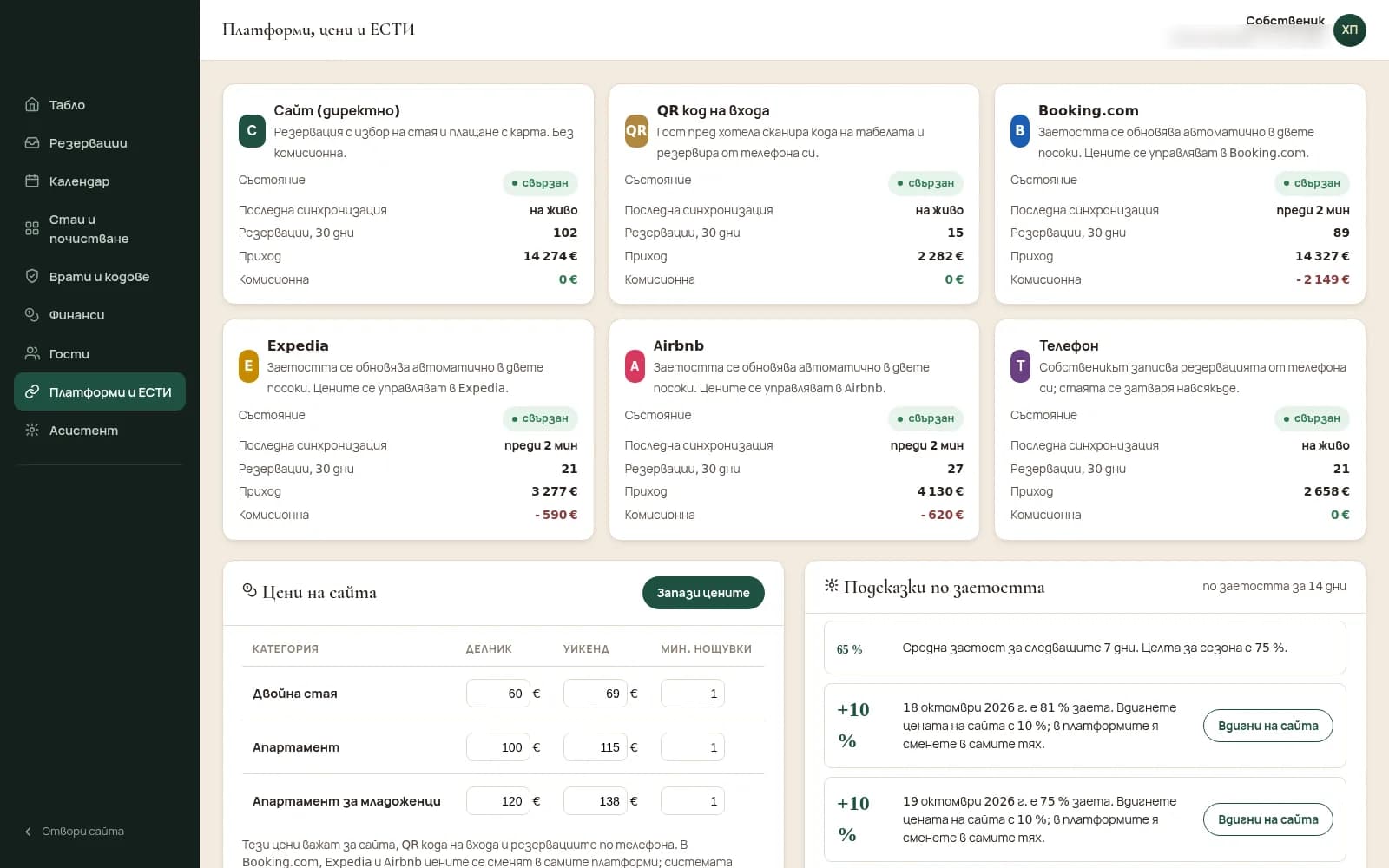Click the Стаи и почистване grid icon
The width and height of the screenshot is (1389, 868).
pyautogui.click(x=32, y=228)
